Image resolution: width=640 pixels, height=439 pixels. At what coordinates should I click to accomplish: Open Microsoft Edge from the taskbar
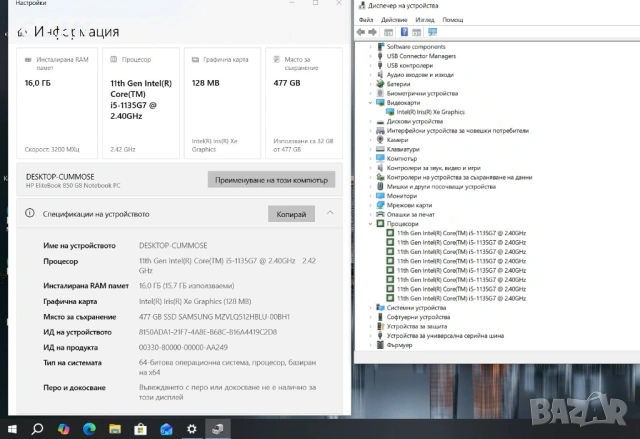[89, 429]
